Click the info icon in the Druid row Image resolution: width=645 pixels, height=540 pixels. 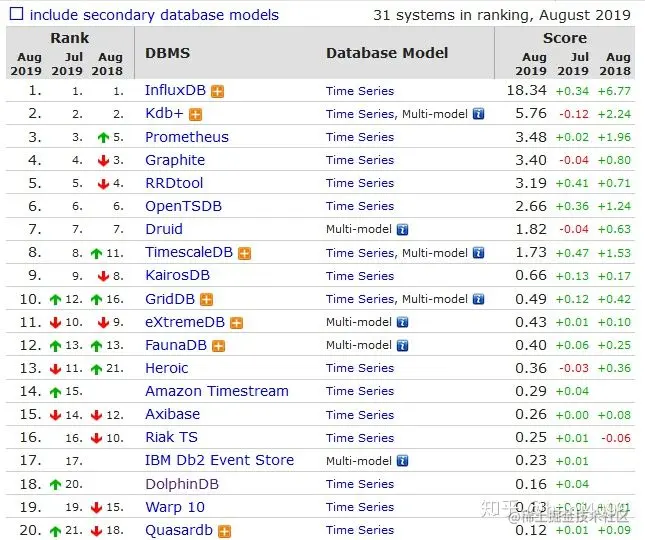pos(402,229)
